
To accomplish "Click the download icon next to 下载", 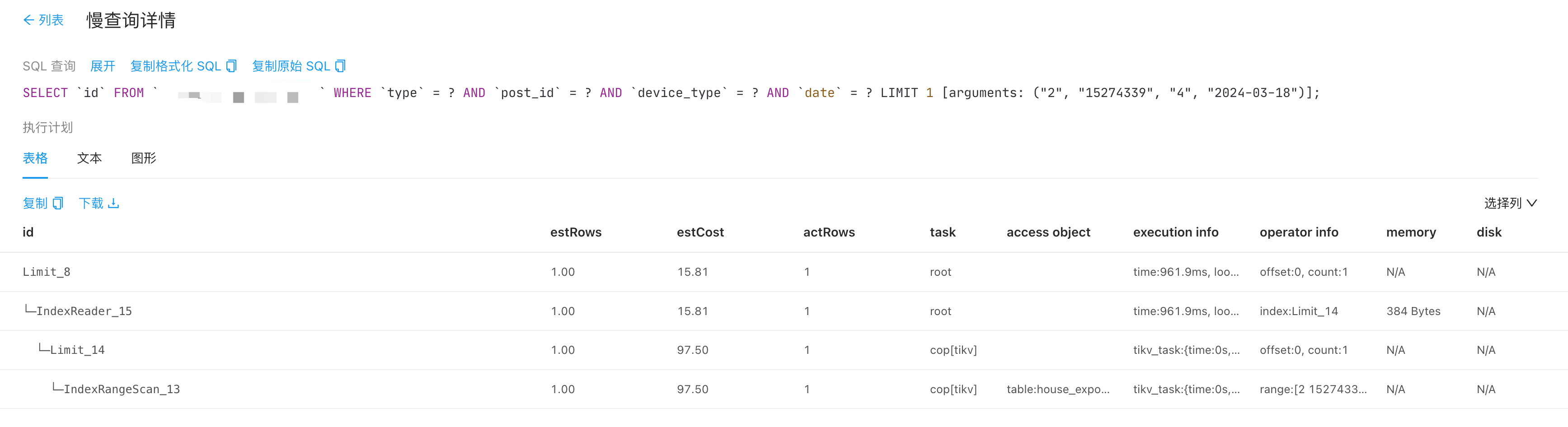I will 113,203.
